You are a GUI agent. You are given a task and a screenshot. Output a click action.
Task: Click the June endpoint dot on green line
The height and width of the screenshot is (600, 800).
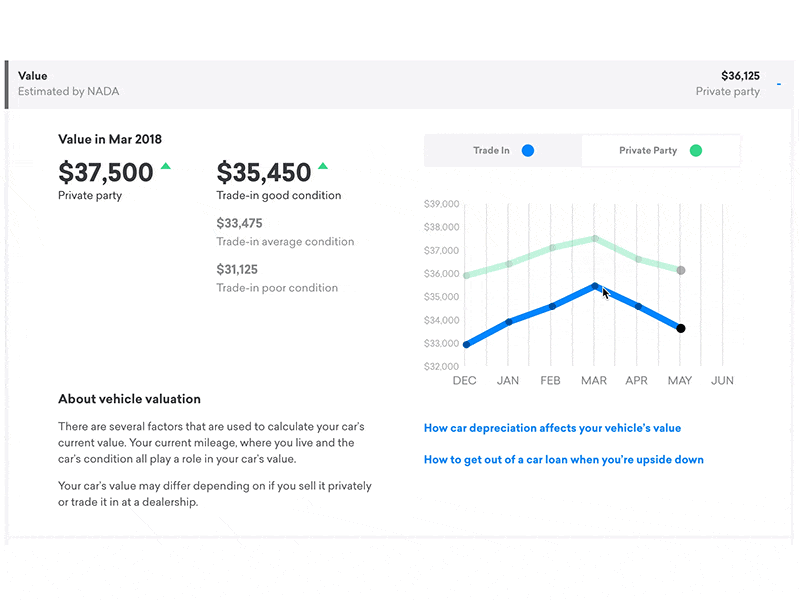pyautogui.click(x=681, y=270)
